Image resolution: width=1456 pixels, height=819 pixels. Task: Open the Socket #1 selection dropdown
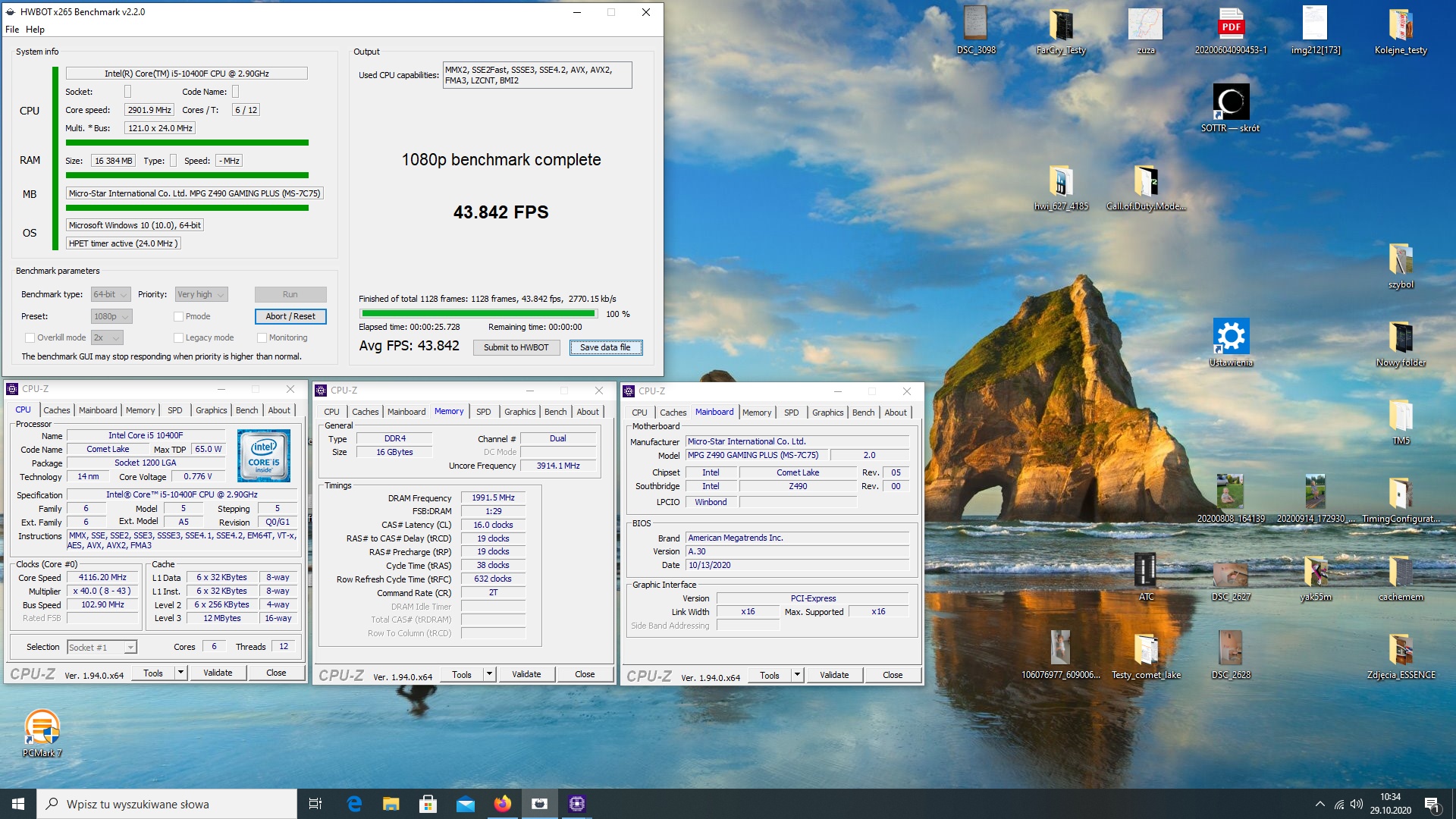[102, 647]
